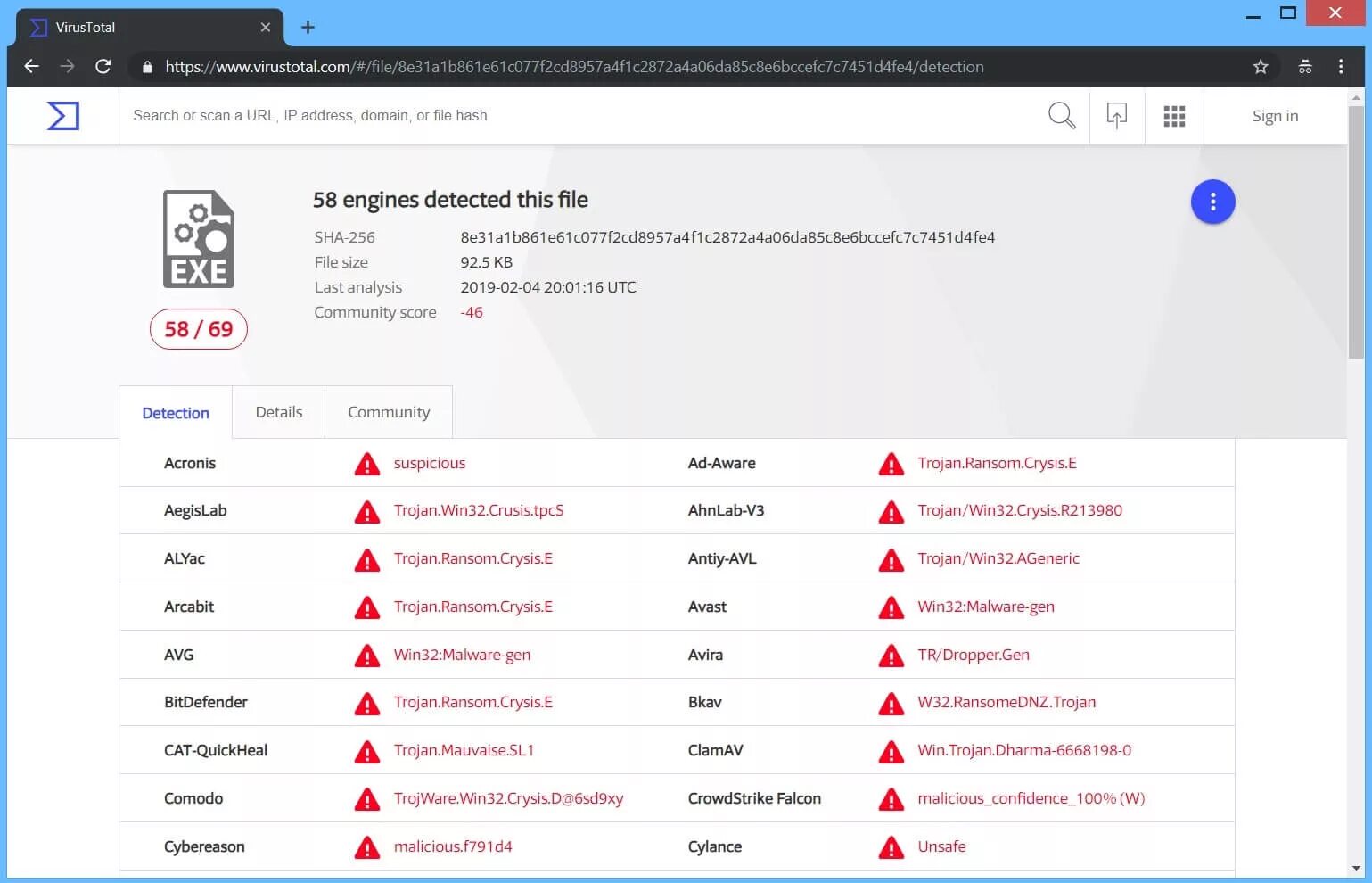
Task: Click the Antiy-AVL engine name
Action: [x=722, y=558]
